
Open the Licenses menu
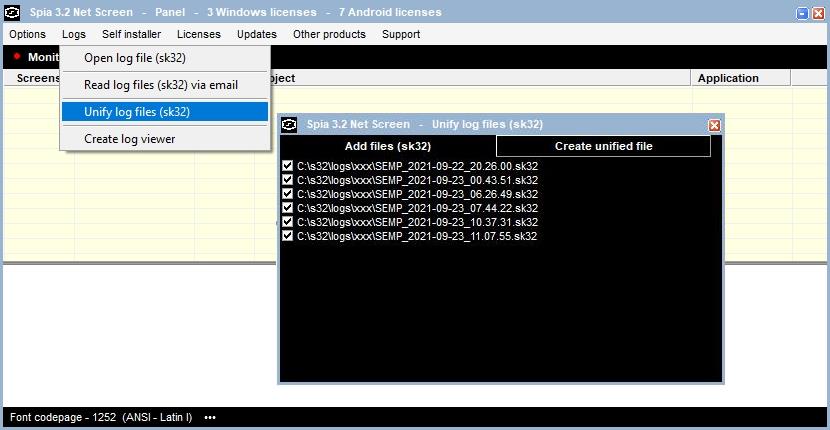pos(199,34)
